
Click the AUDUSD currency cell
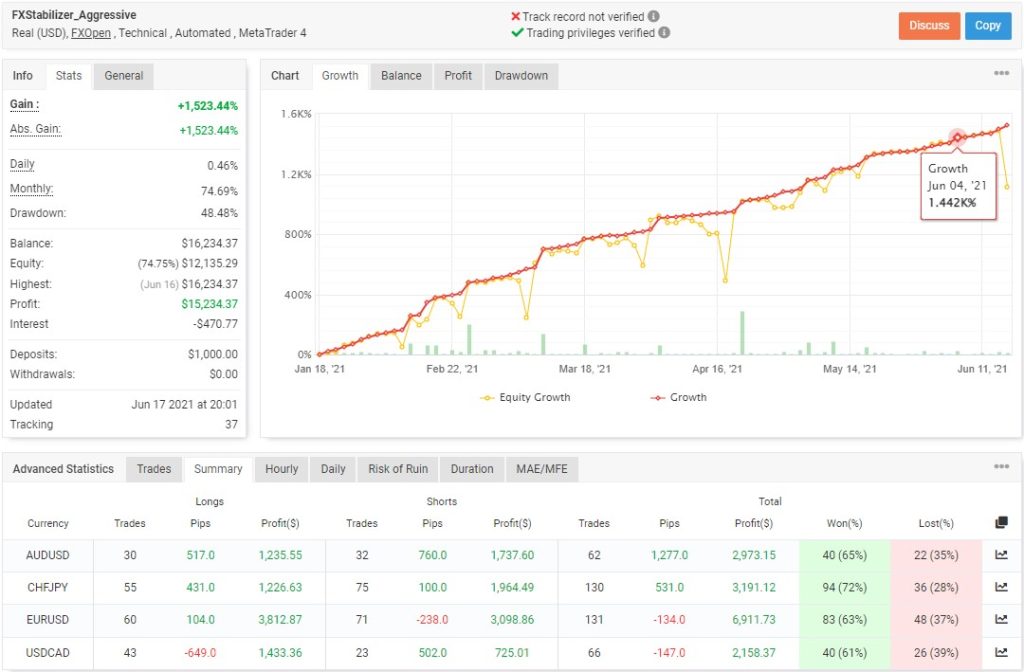tap(48, 555)
